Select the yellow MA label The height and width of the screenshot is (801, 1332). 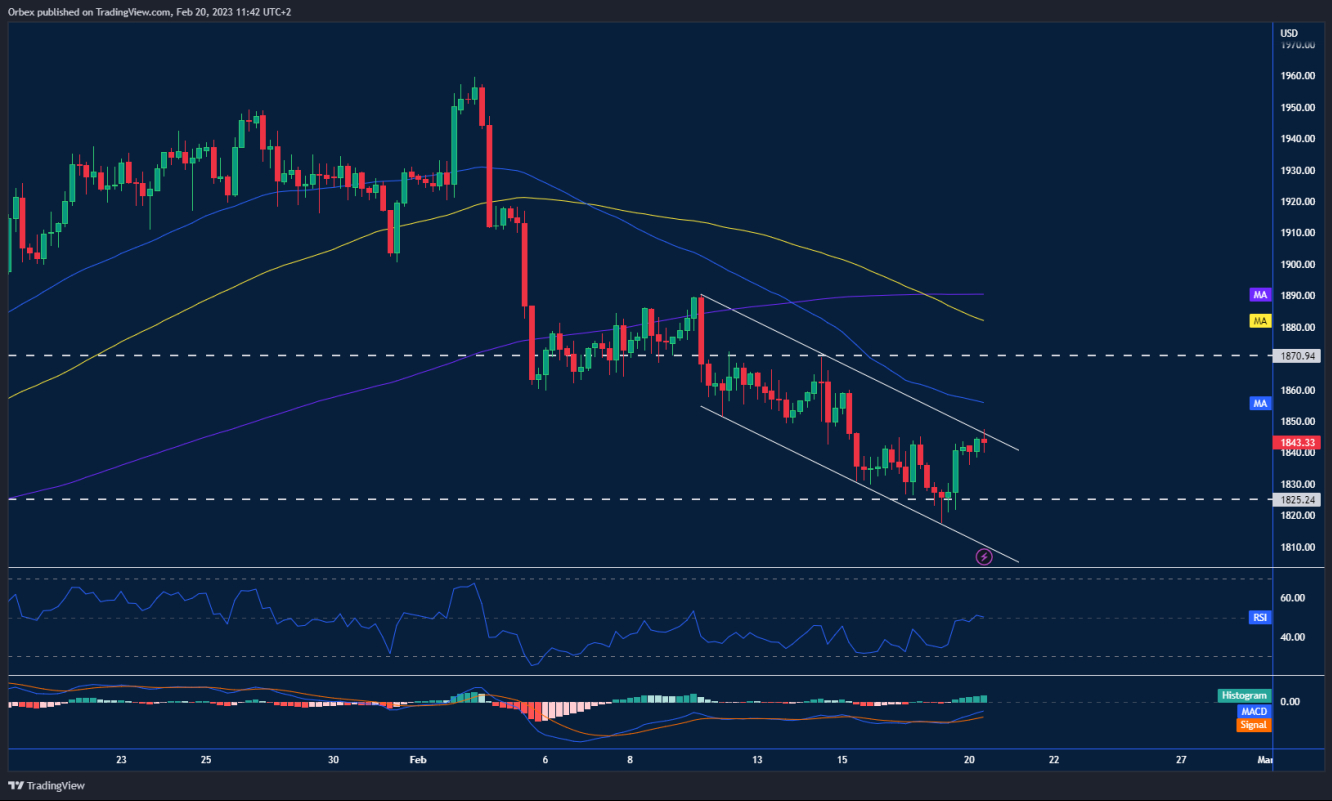[x=1260, y=321]
